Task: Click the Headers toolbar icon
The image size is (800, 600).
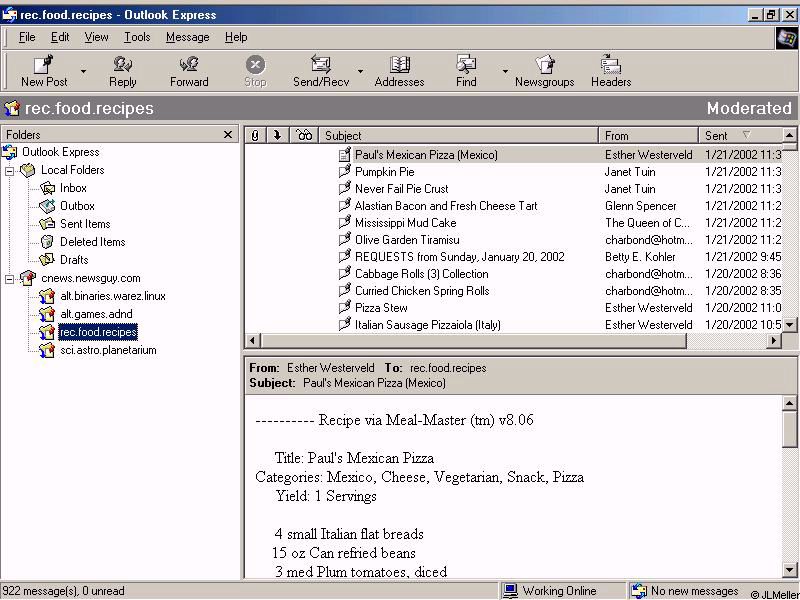Action: pos(610,65)
